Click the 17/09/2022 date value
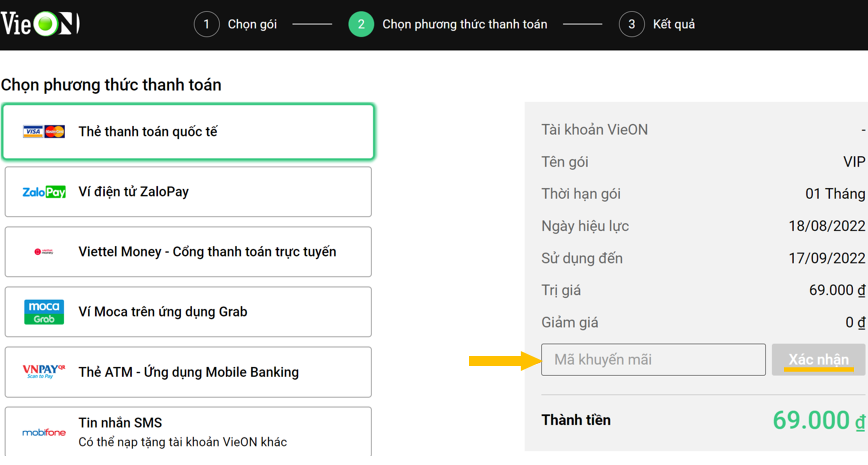The width and height of the screenshot is (868, 465). point(827,259)
